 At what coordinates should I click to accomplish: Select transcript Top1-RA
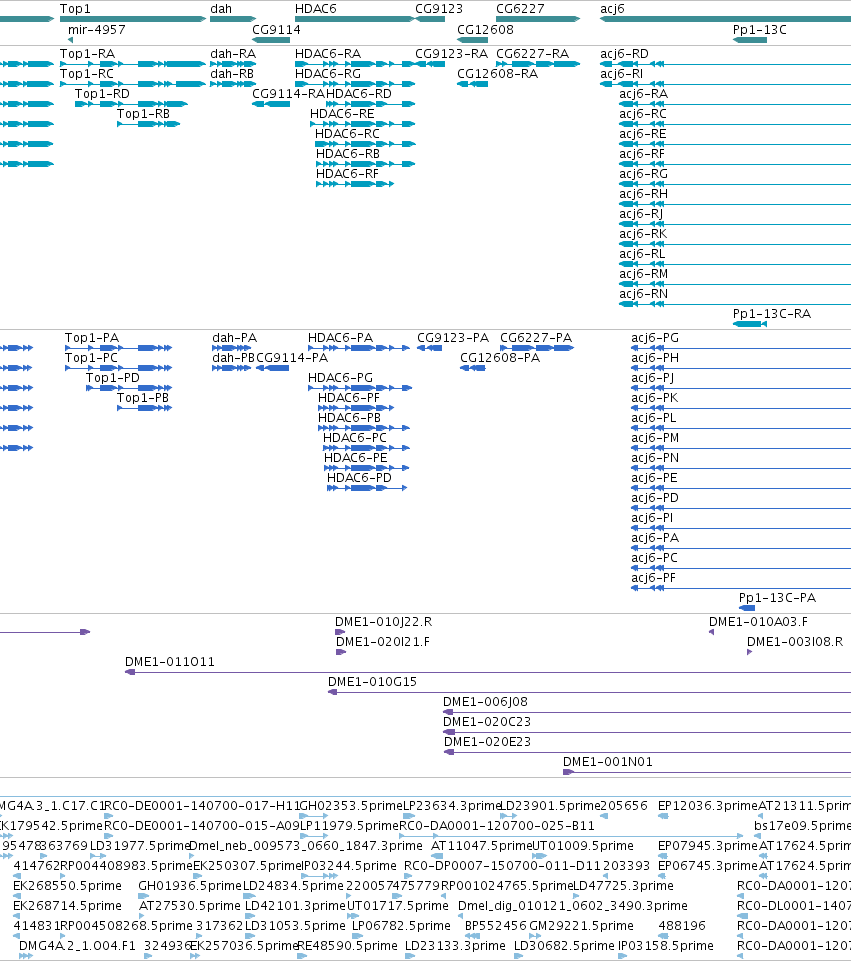tap(133, 64)
